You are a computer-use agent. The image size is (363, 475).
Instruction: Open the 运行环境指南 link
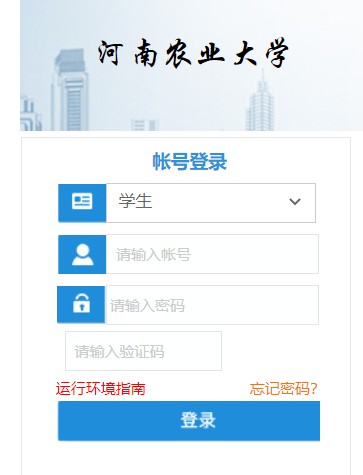click(x=100, y=389)
